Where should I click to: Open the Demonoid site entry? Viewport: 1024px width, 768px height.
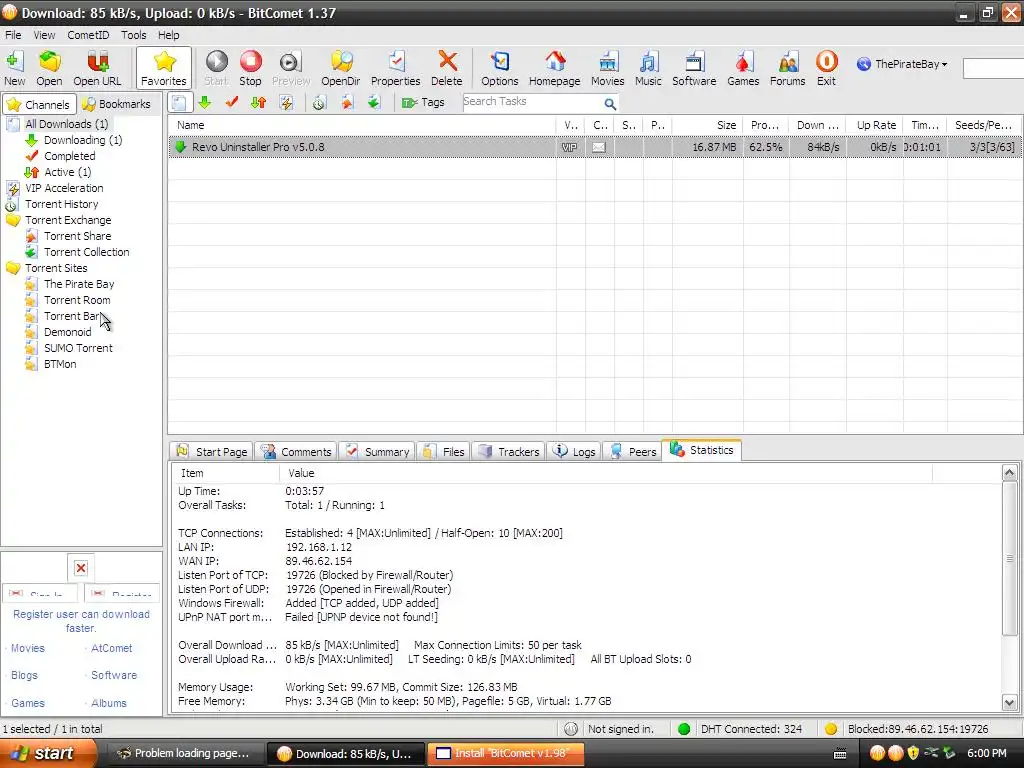pos(67,332)
